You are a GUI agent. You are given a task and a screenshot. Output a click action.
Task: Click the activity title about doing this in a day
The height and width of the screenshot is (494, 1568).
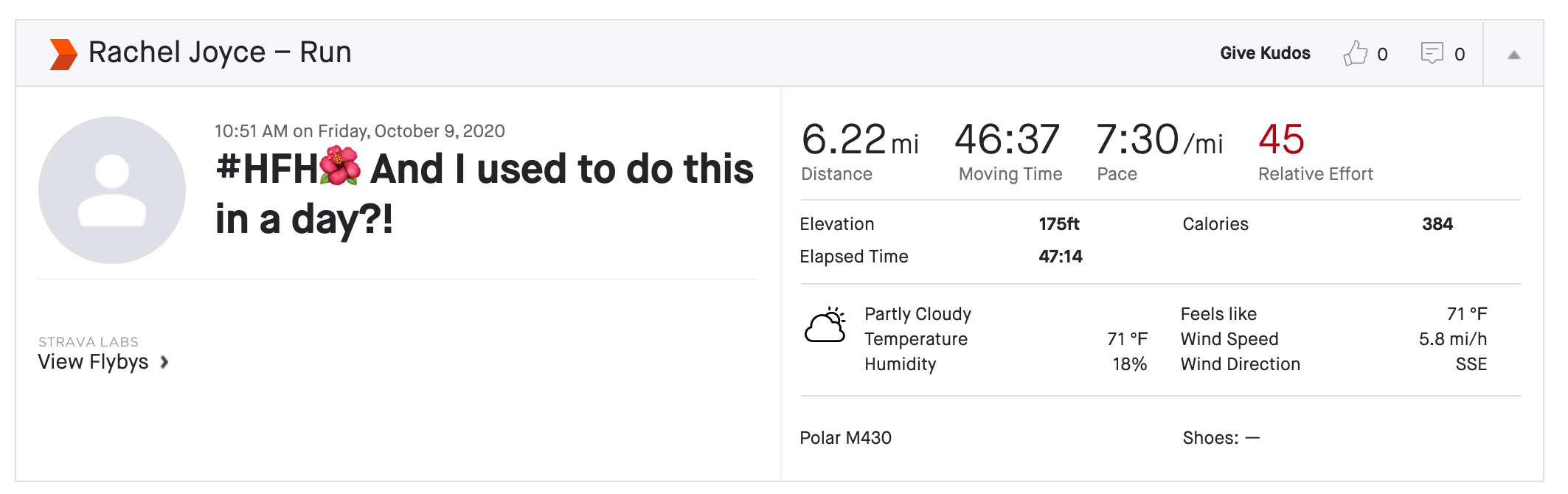pyautogui.click(x=484, y=194)
